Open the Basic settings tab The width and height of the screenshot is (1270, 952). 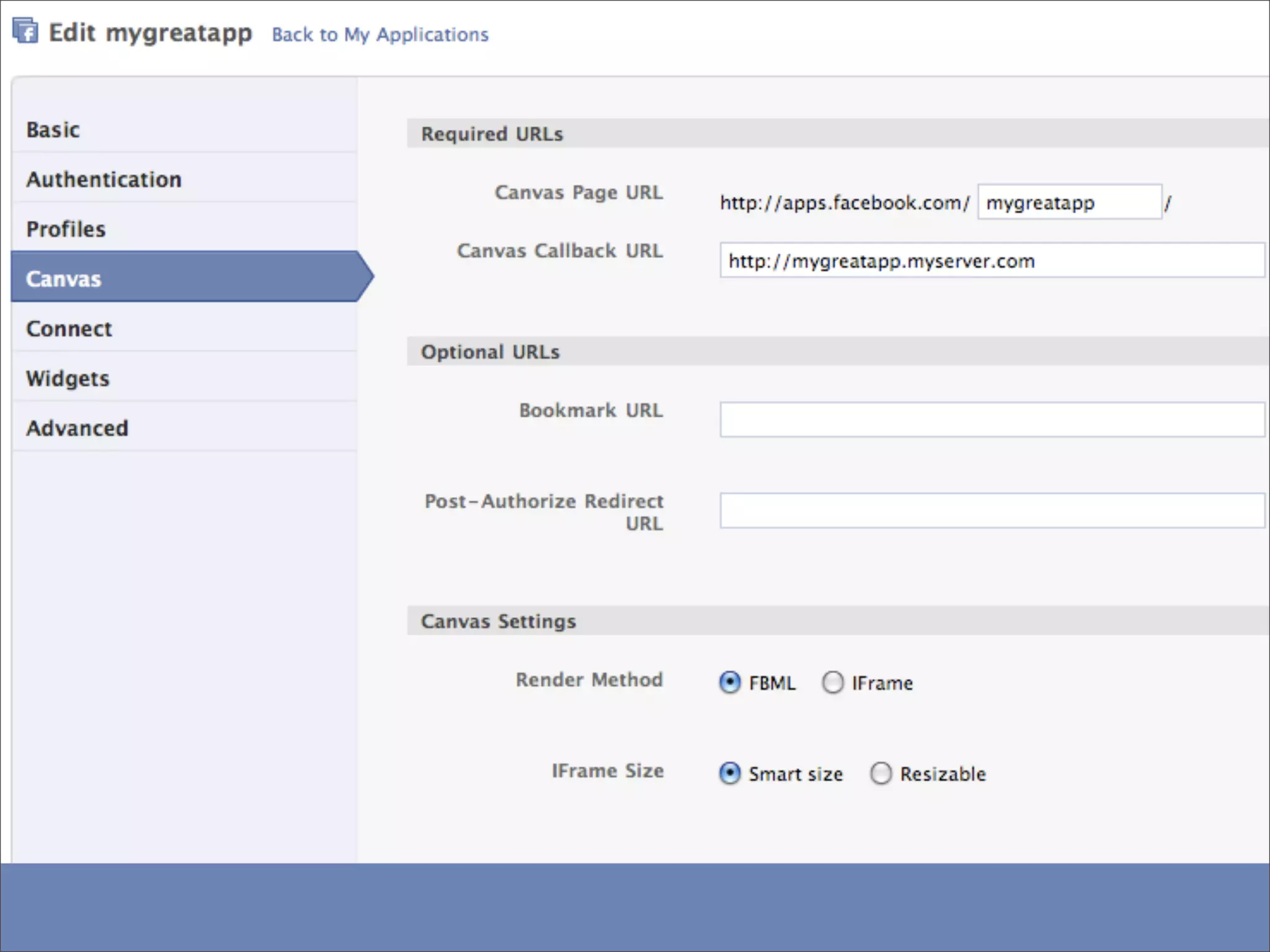pos(53,130)
